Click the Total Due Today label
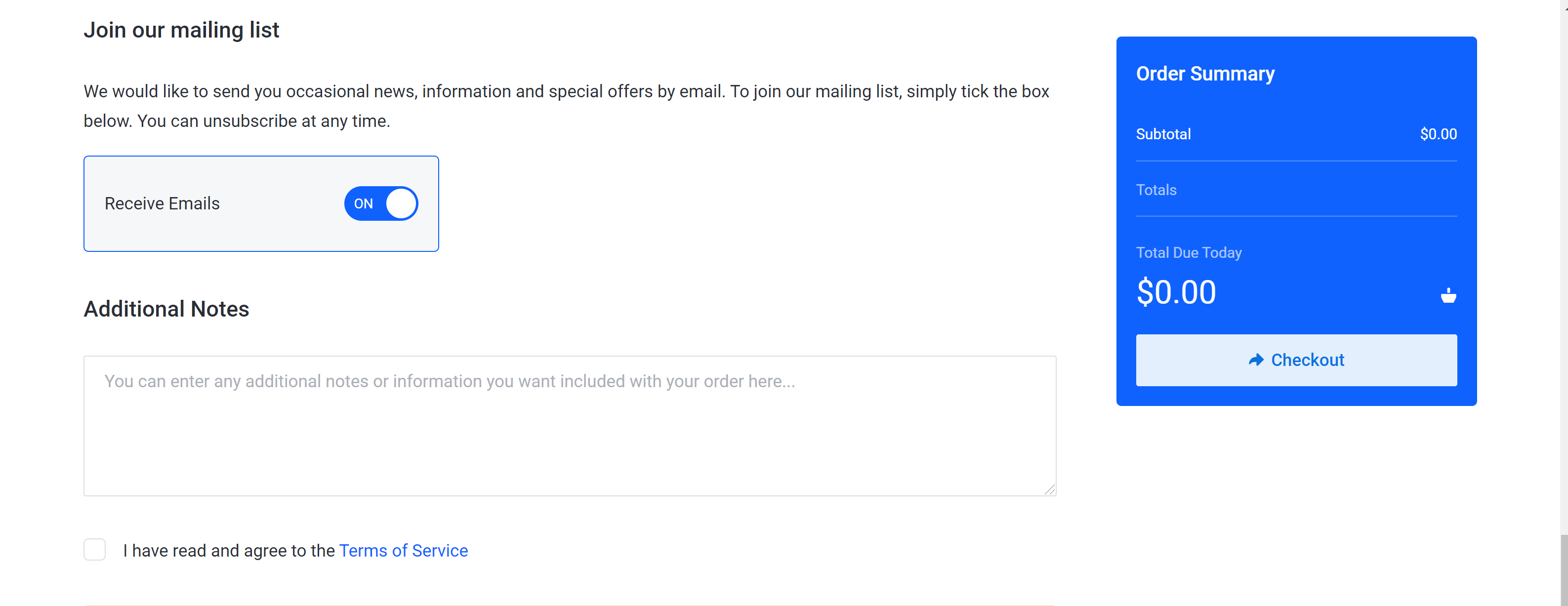Viewport: 1568px width, 606px height. coord(1189,252)
